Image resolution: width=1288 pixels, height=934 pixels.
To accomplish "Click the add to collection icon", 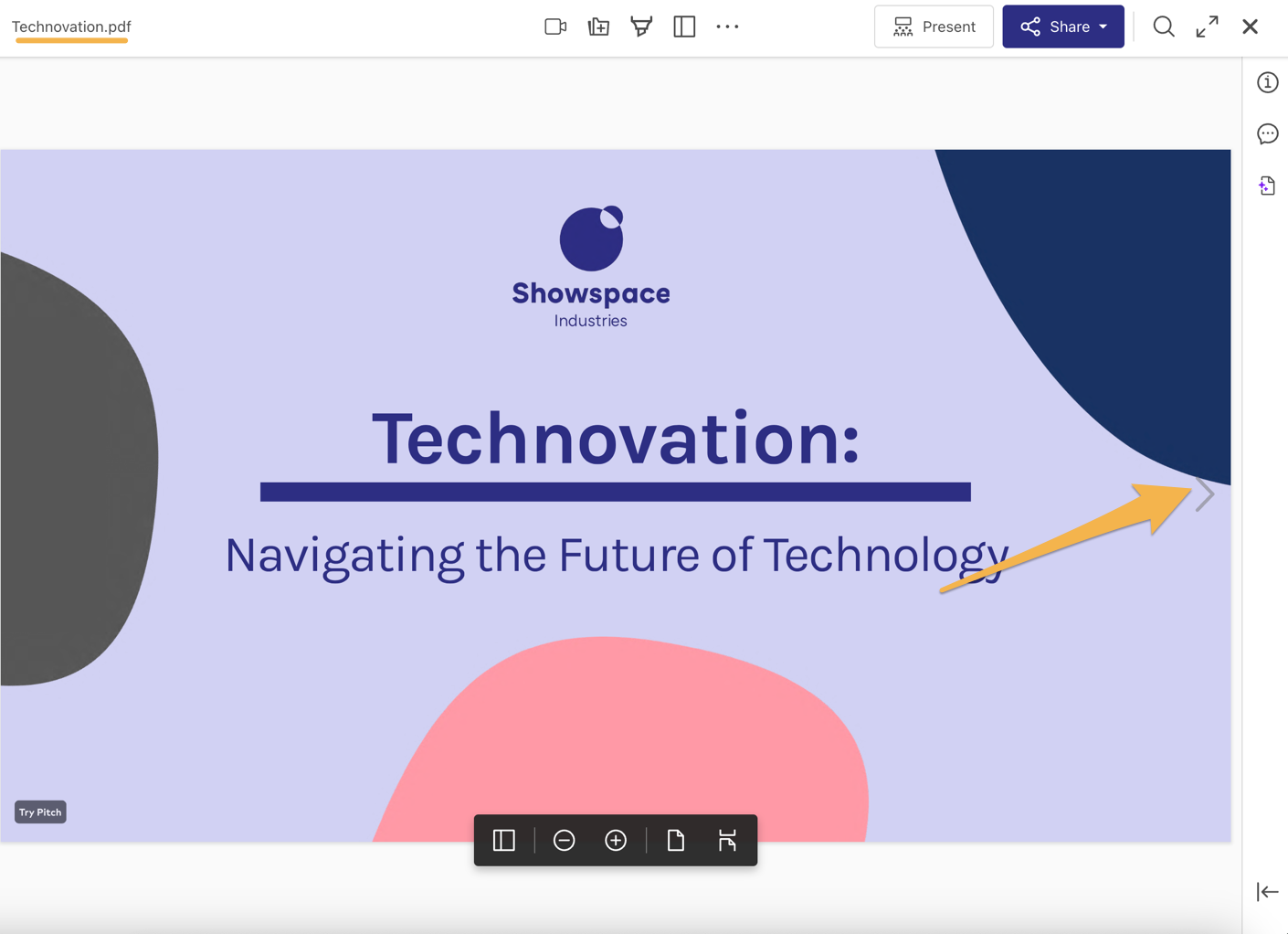I will pos(598,27).
